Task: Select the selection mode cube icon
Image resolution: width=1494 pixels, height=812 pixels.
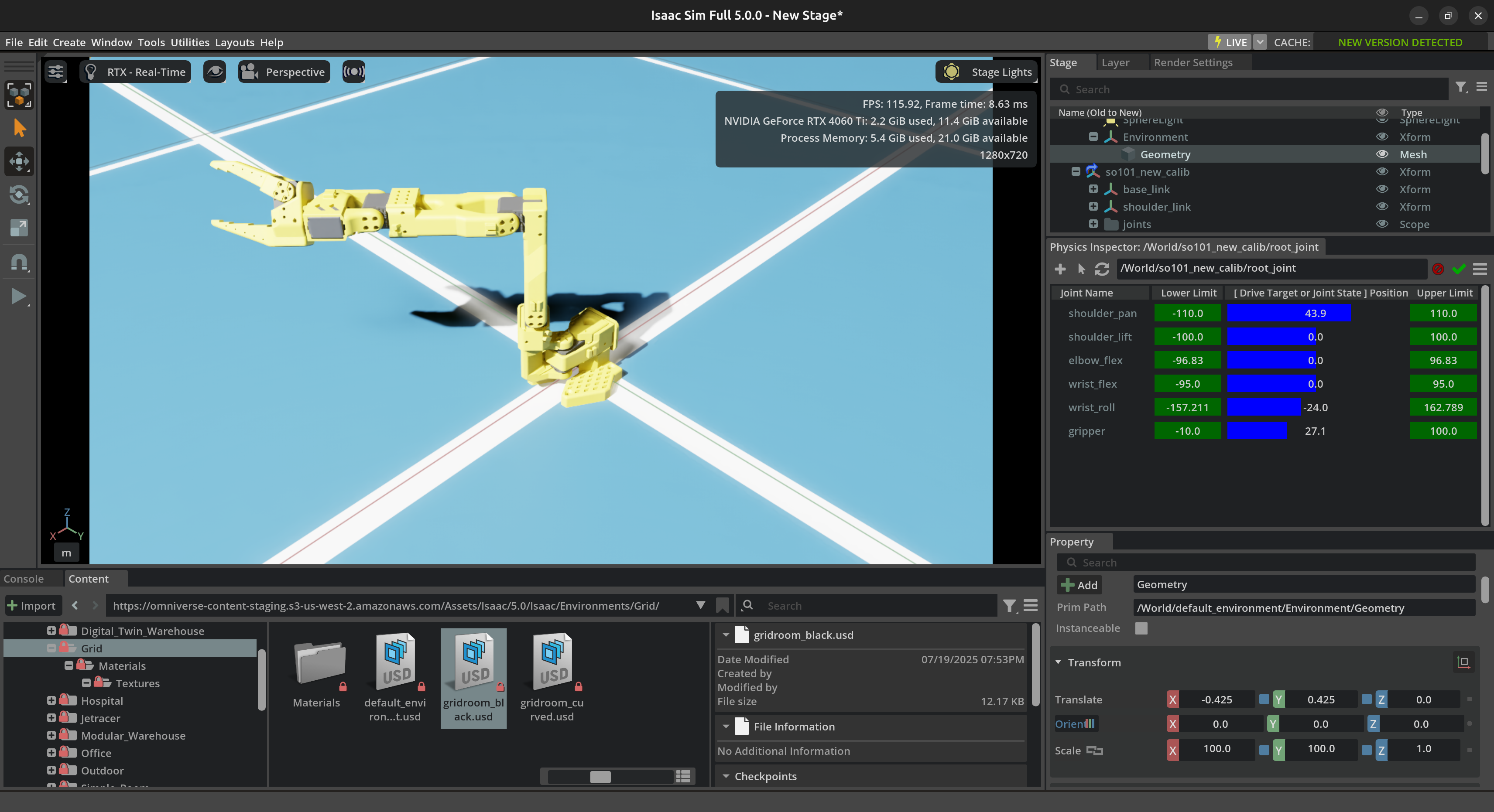Action: point(19,95)
